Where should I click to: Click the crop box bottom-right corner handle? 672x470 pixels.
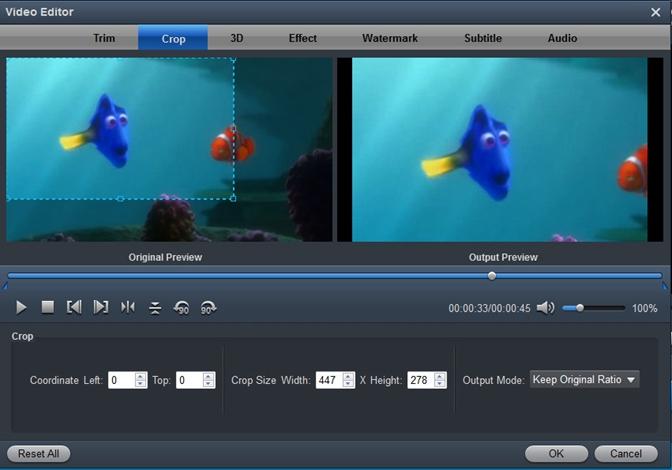click(234, 198)
